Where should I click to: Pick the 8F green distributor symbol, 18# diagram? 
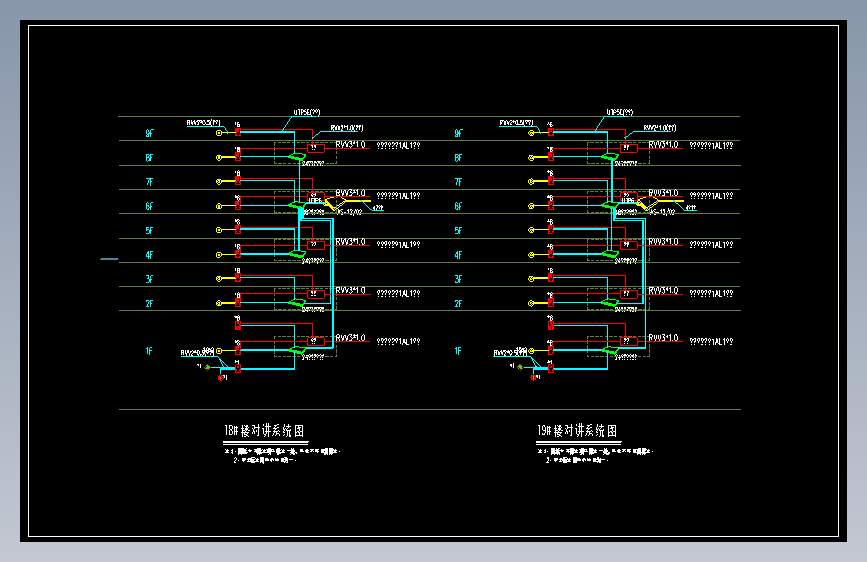(297, 157)
